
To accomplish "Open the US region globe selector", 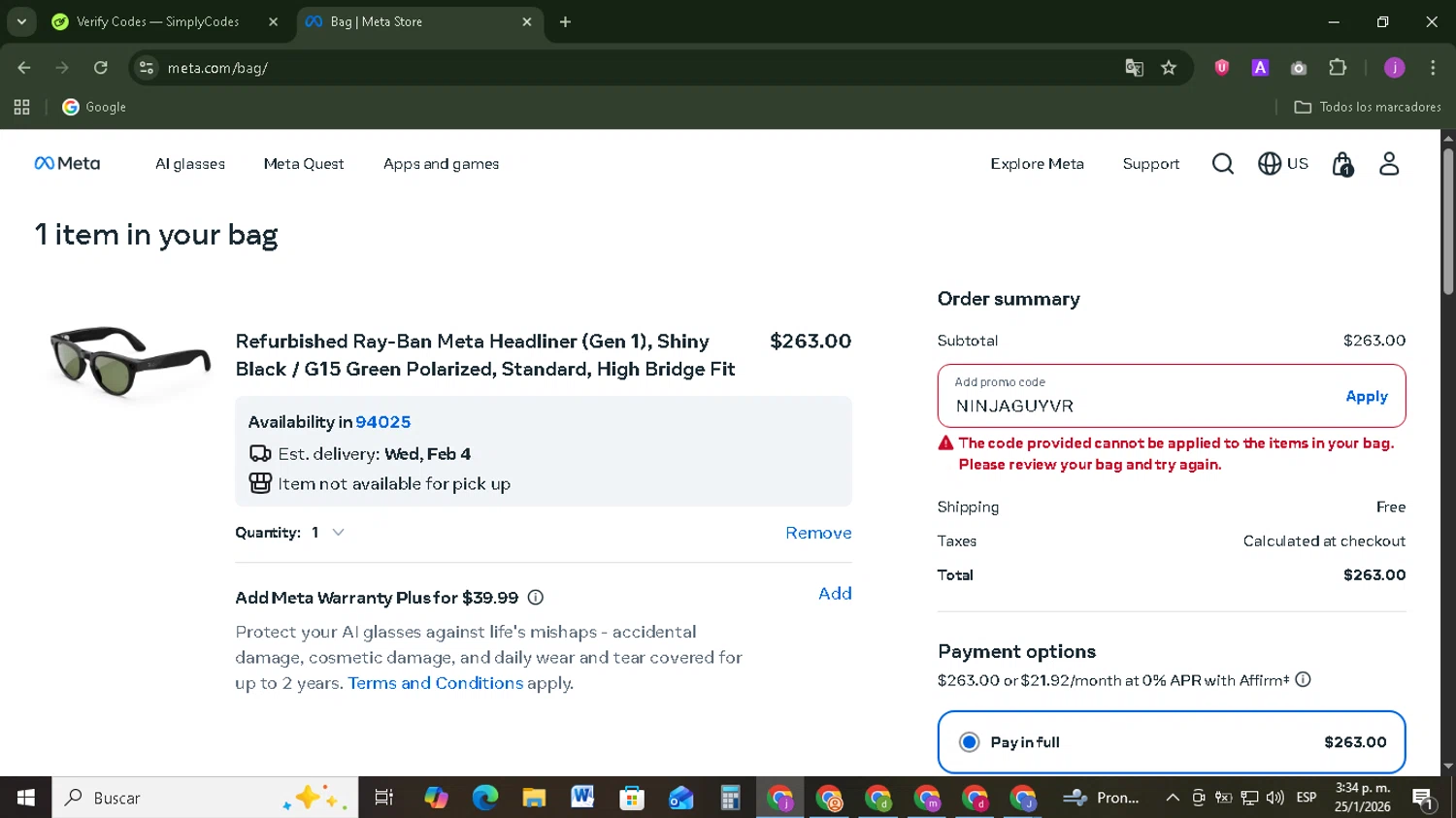I will click(1283, 164).
